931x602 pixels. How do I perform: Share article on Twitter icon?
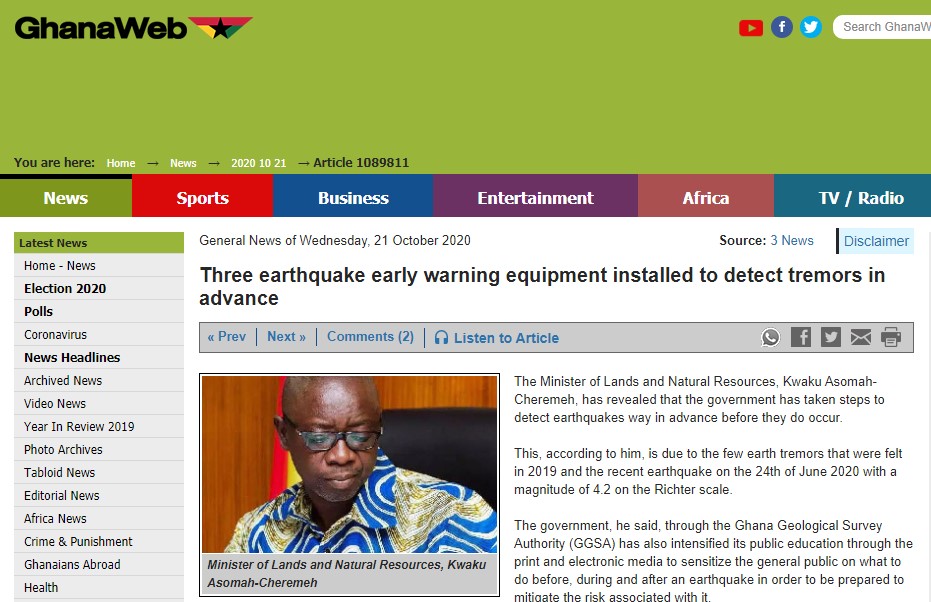[x=831, y=337]
